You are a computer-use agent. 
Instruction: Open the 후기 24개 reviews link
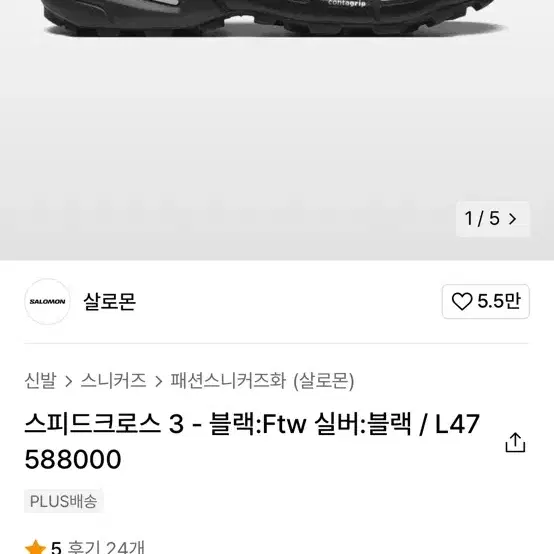click(x=106, y=547)
